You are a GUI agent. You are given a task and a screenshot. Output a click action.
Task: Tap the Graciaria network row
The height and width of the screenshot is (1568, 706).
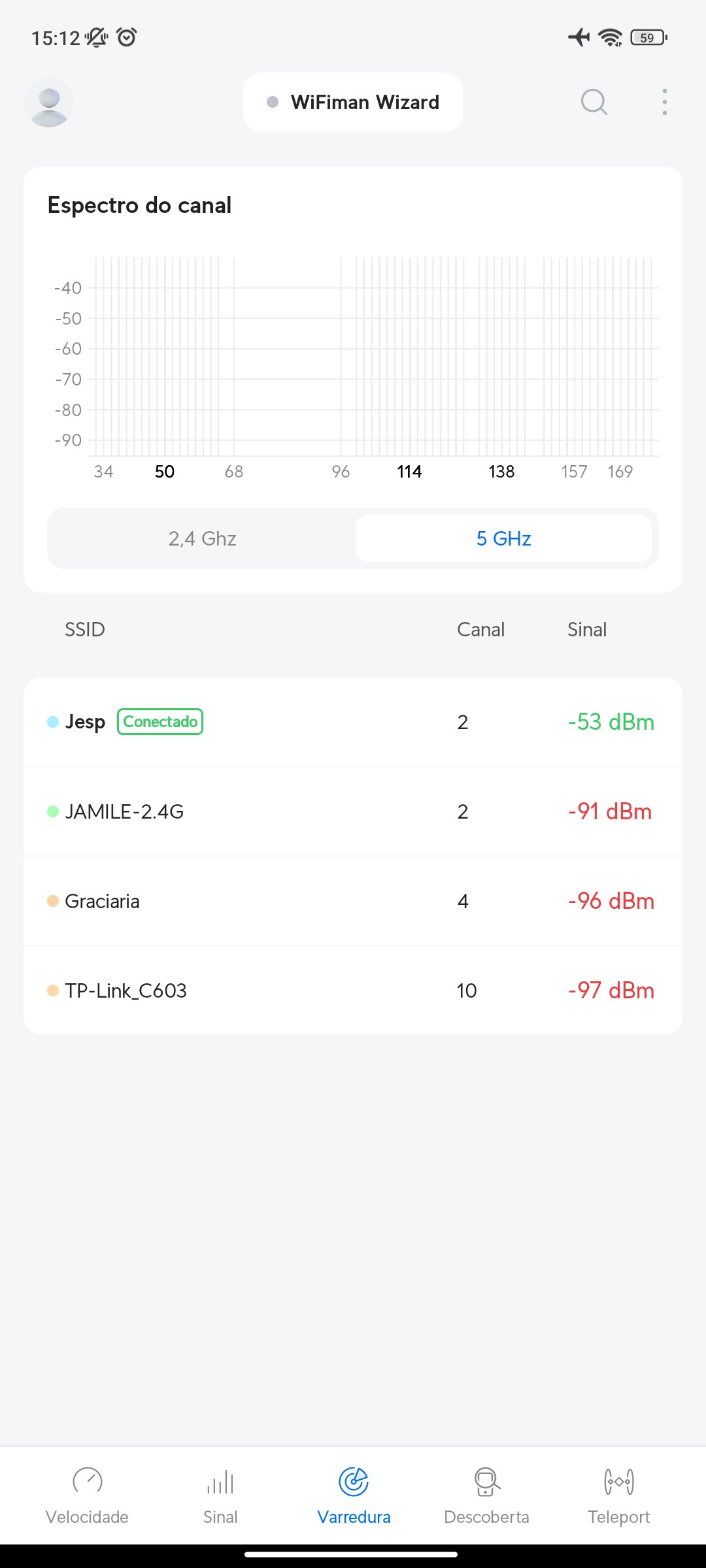coord(353,901)
